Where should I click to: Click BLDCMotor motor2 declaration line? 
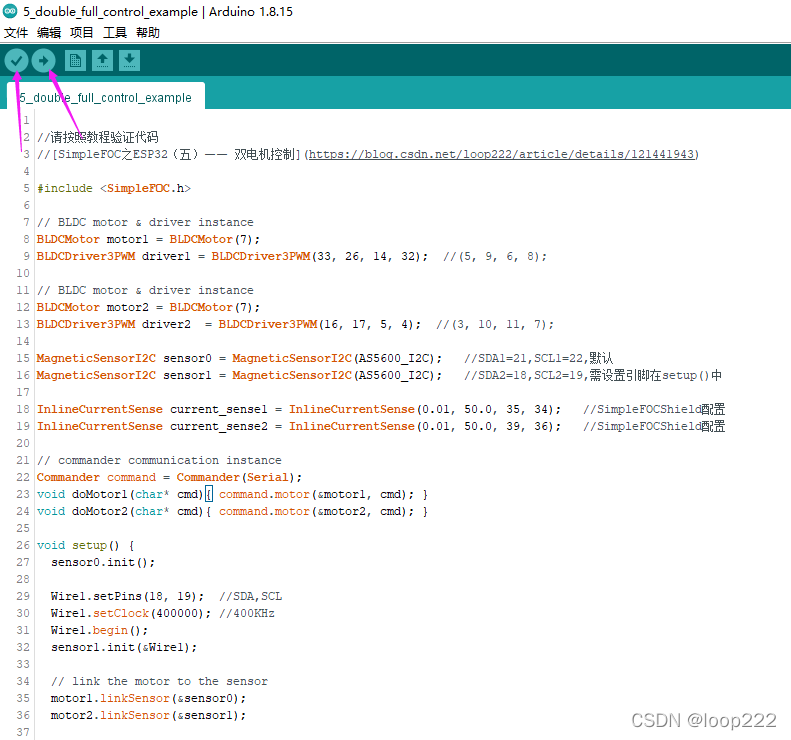click(x=148, y=307)
